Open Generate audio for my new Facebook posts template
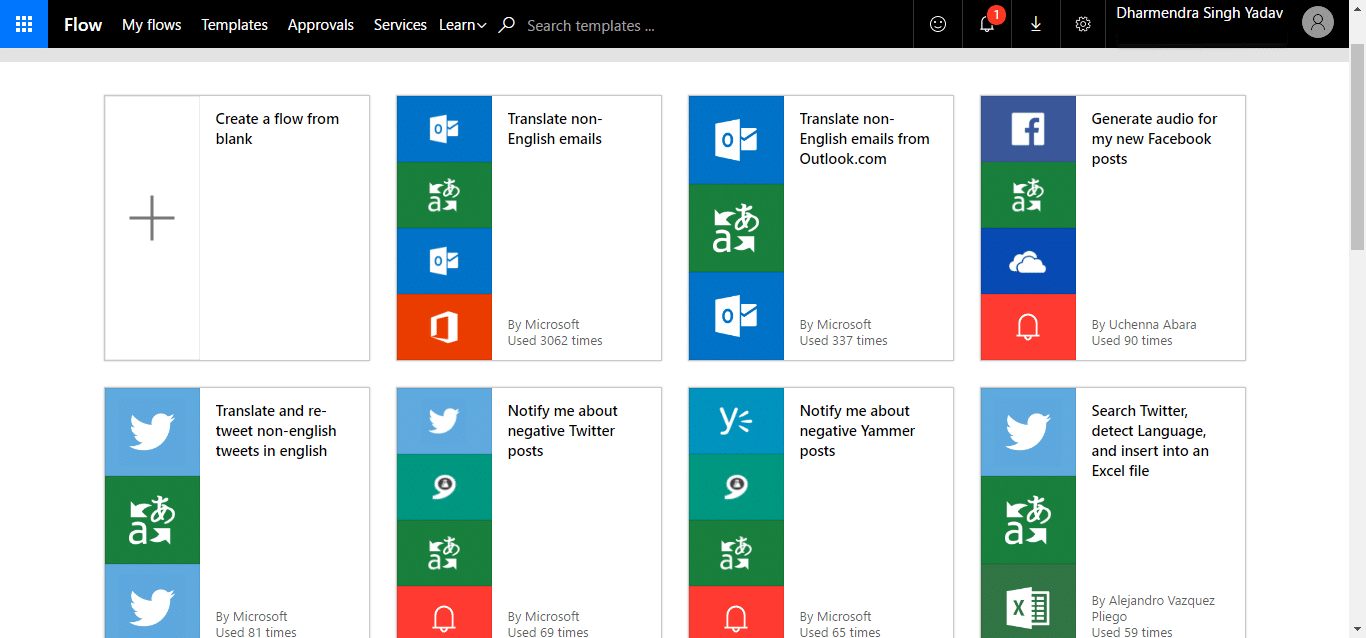Image resolution: width=1366 pixels, height=638 pixels. 1113,228
